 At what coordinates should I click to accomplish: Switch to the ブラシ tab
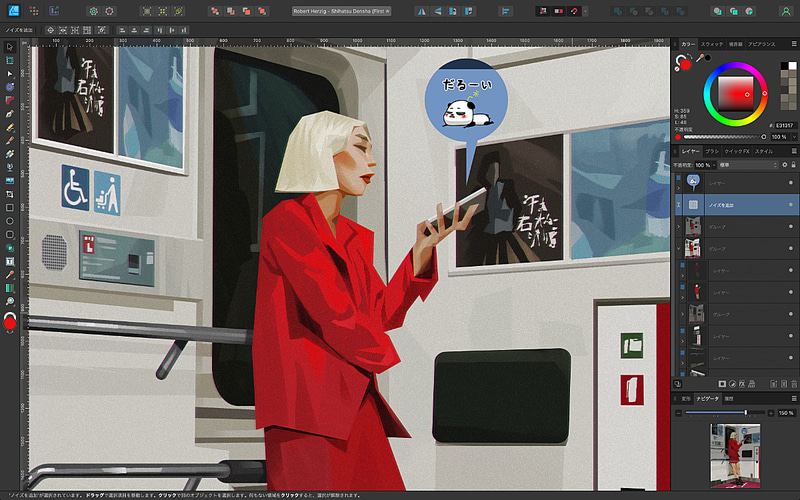[712, 152]
